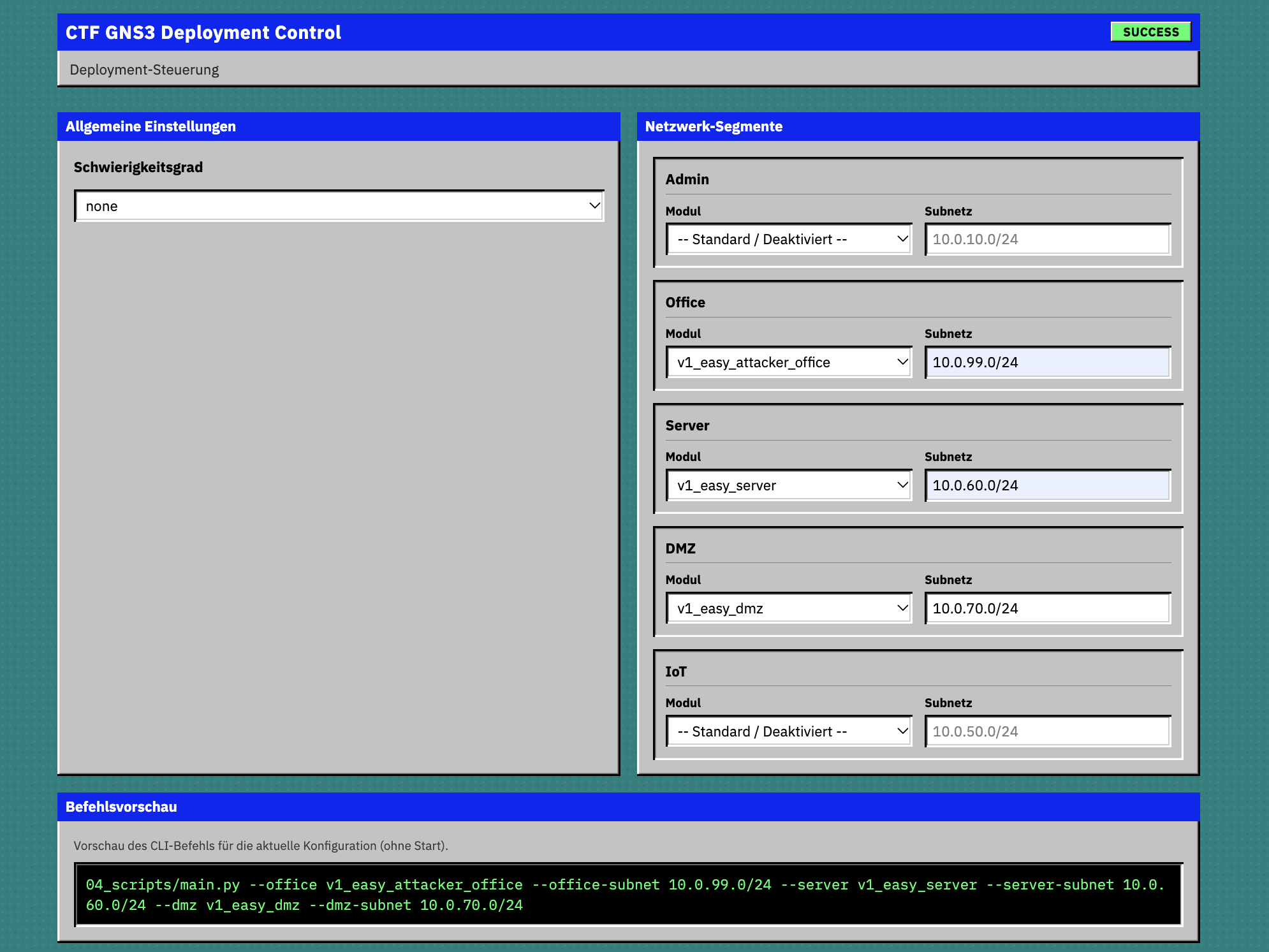1269x952 pixels.
Task: Click the Netzwerk-Segmente panel header
Action: [x=918, y=126]
